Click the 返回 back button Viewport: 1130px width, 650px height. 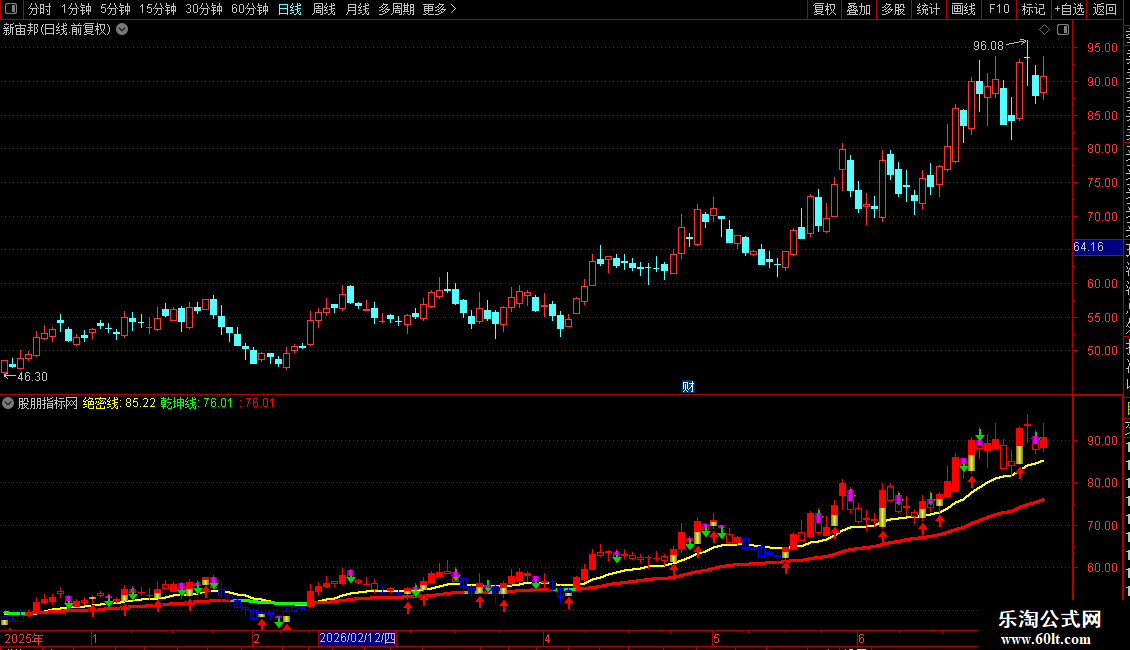pyautogui.click(x=1105, y=9)
